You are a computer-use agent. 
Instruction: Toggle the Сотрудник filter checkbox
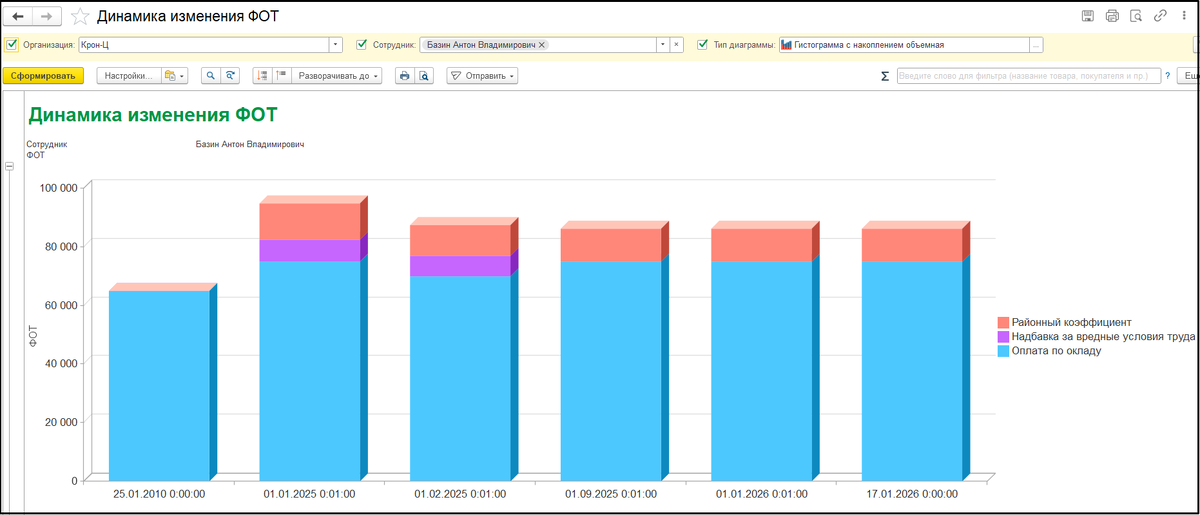click(x=361, y=45)
